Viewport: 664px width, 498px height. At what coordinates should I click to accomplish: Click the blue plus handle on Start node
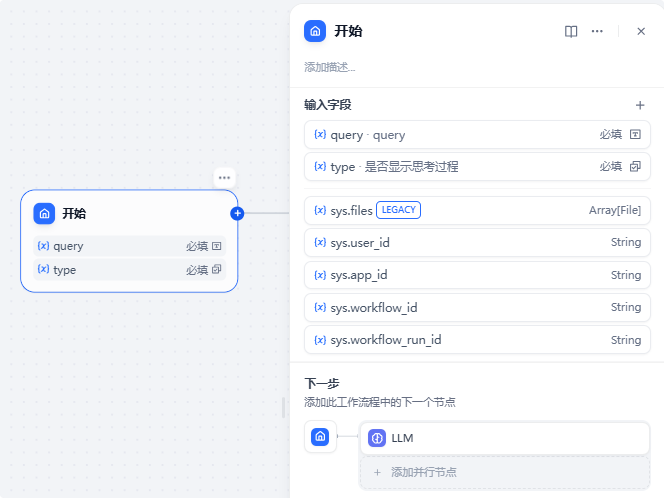[x=237, y=213]
